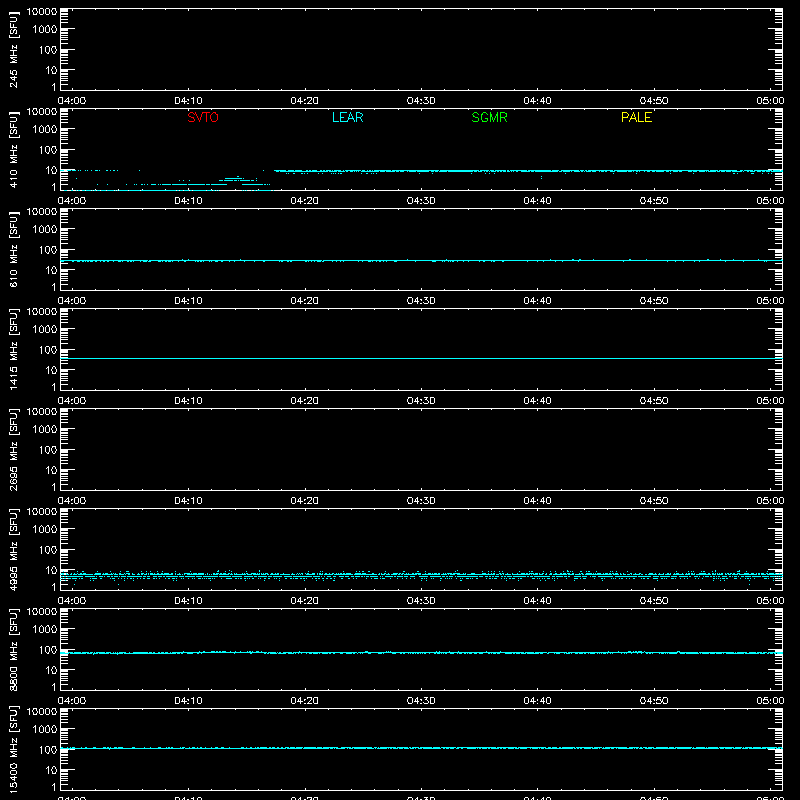Image resolution: width=800 pixels, height=800 pixels.
Task: Click the 10000 y-tick of the 245 MHz panel
Action: click(42, 12)
